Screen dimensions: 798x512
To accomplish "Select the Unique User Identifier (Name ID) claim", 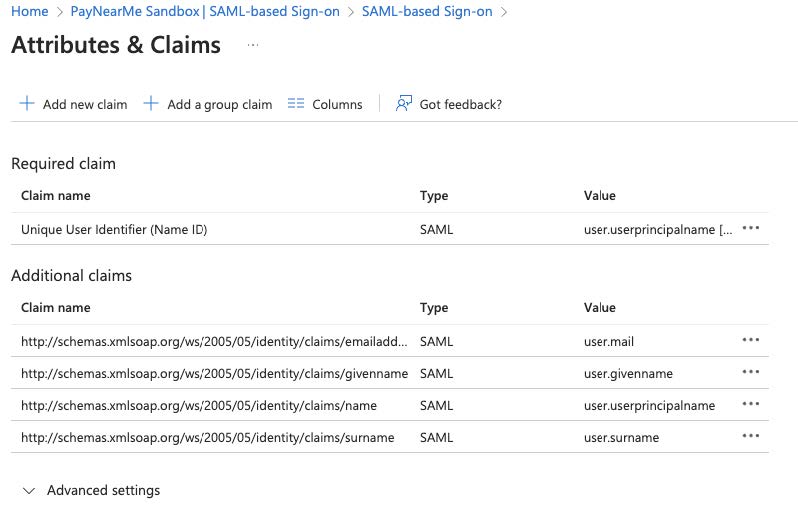I will tap(114, 230).
